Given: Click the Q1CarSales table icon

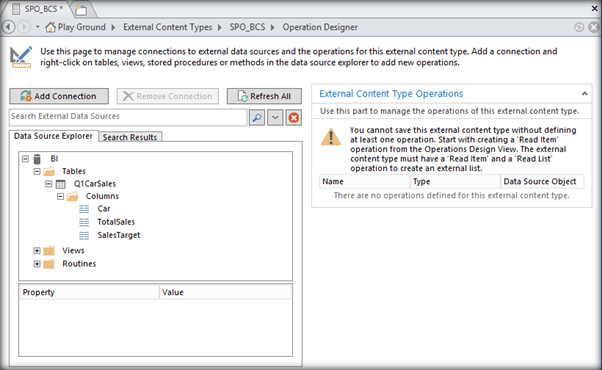Looking at the screenshot, I should (61, 184).
